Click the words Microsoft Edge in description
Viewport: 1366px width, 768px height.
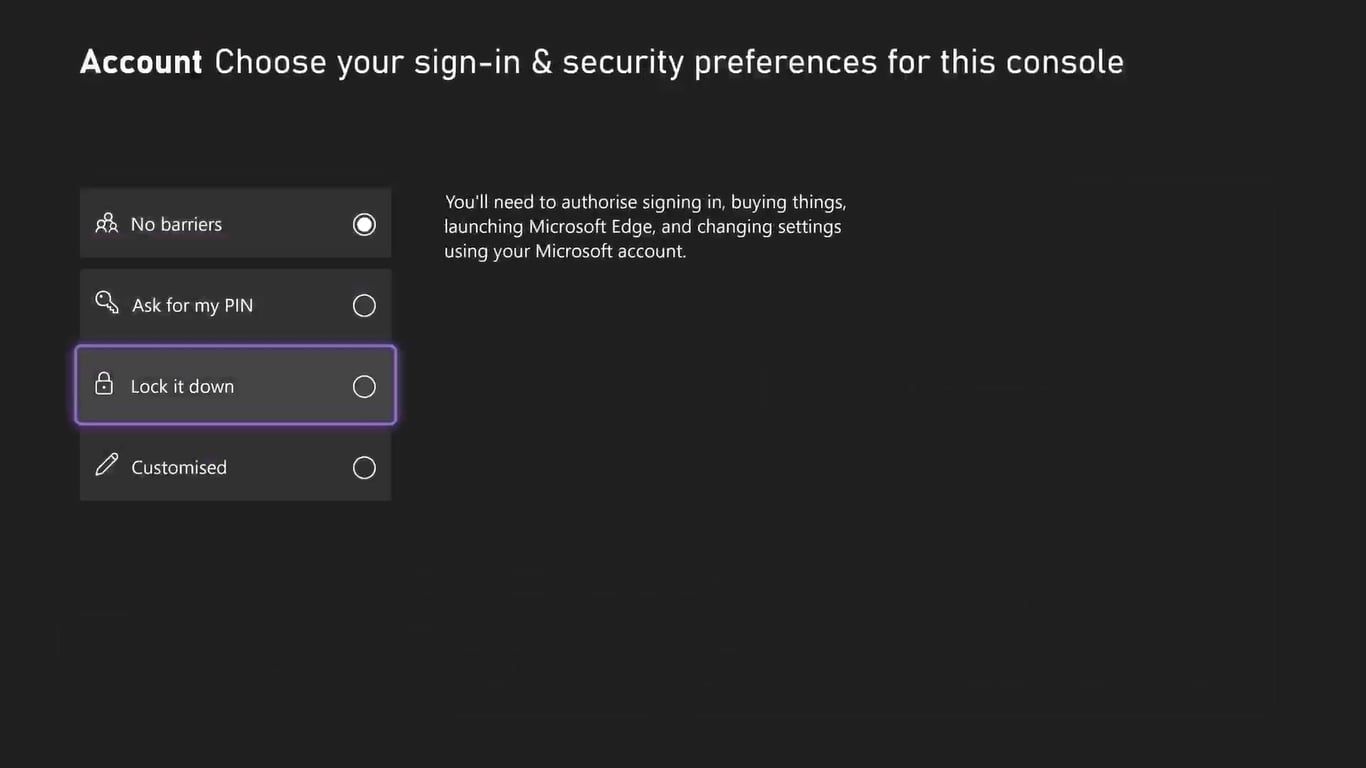pyautogui.click(x=592, y=227)
